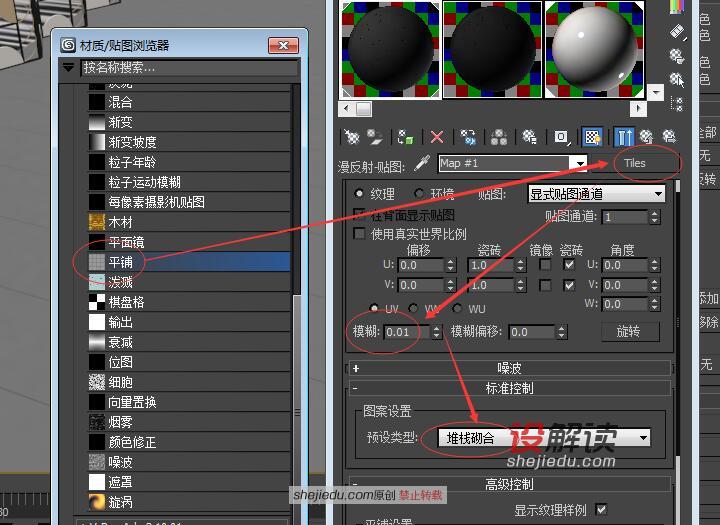720x525 pixels.
Task: Click the 模糊 value field 0.01
Action: [407, 332]
